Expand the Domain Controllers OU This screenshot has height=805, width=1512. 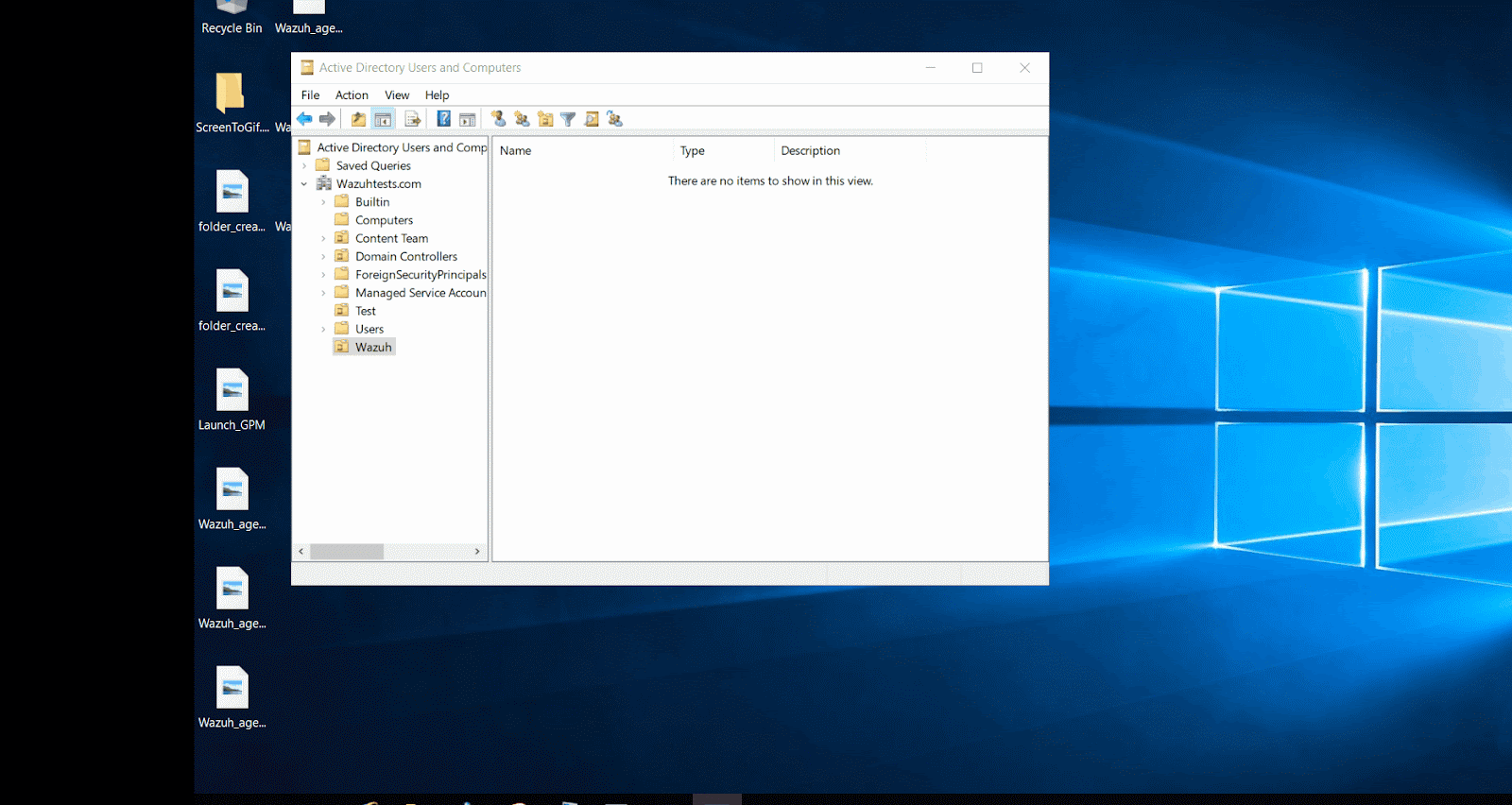(323, 257)
